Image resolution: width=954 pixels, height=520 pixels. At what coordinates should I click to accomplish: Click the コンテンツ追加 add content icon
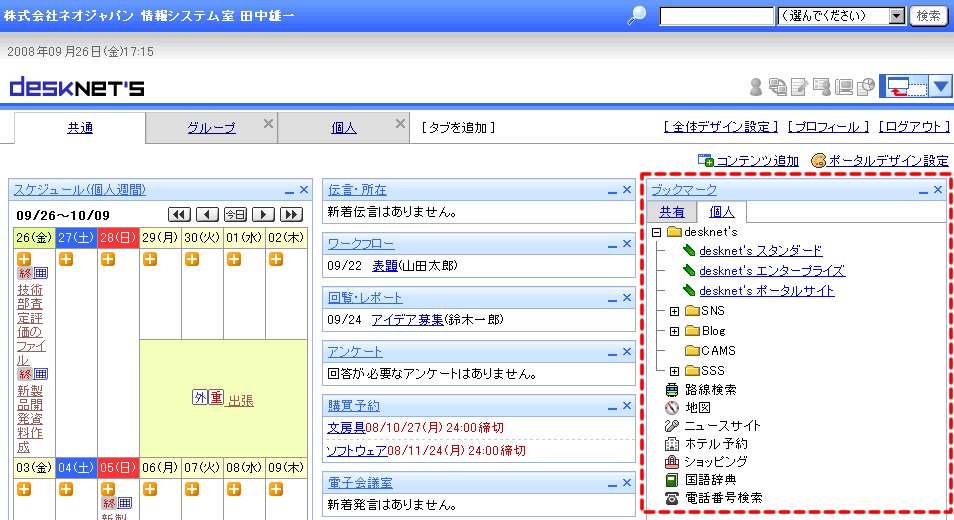point(706,160)
